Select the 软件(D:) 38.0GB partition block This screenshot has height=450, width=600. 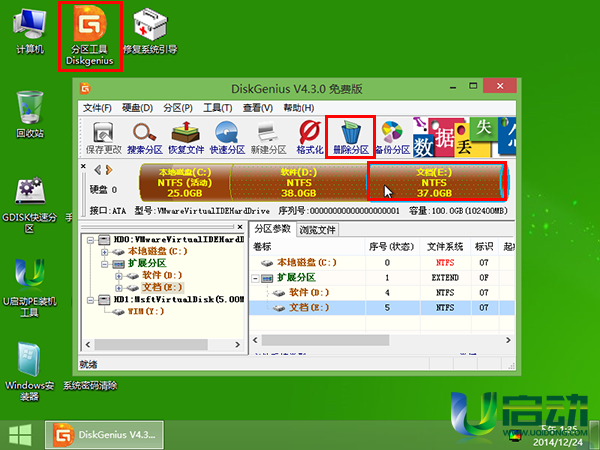pyautogui.click(x=299, y=183)
